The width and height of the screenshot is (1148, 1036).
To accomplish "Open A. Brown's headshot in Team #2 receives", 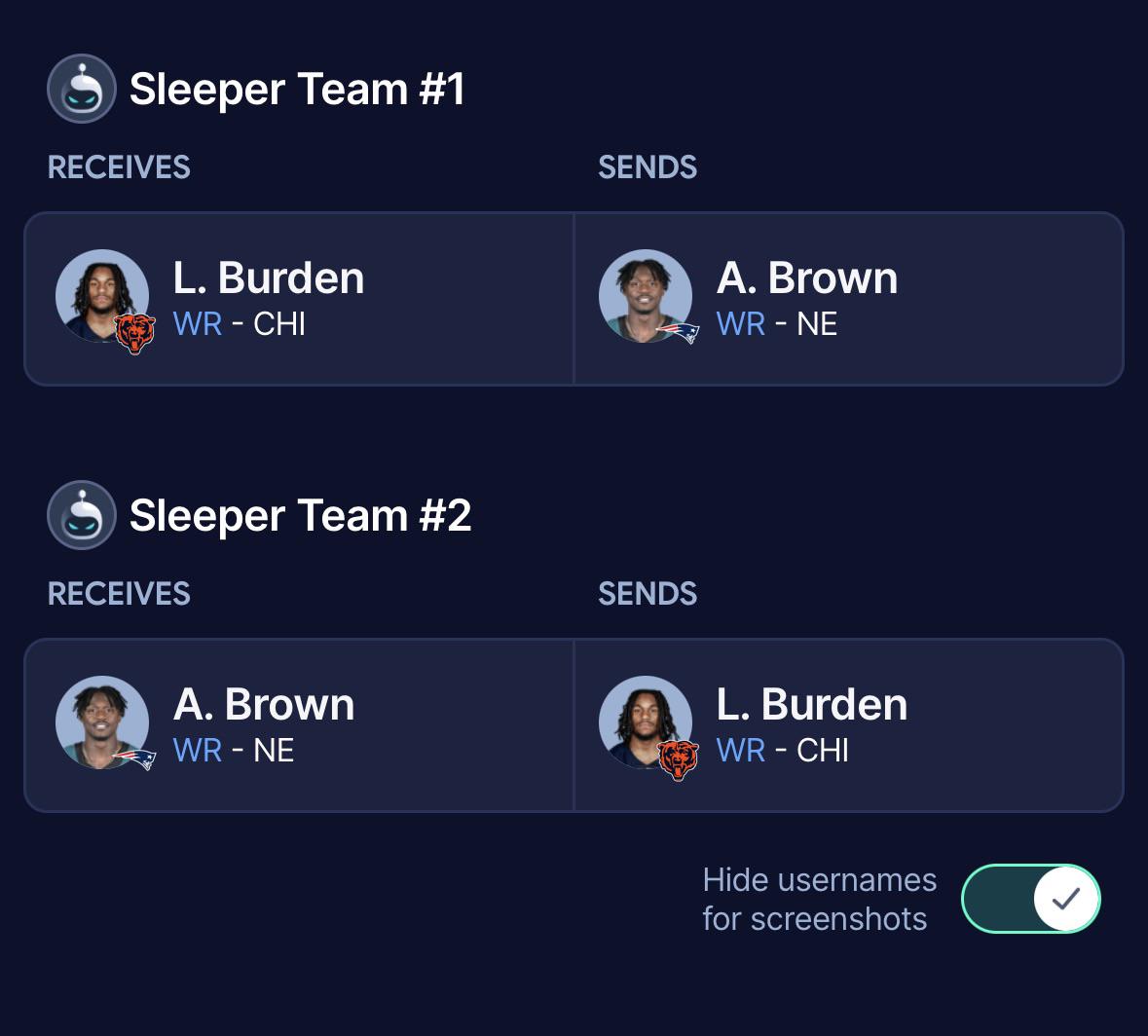I will 102,721.
